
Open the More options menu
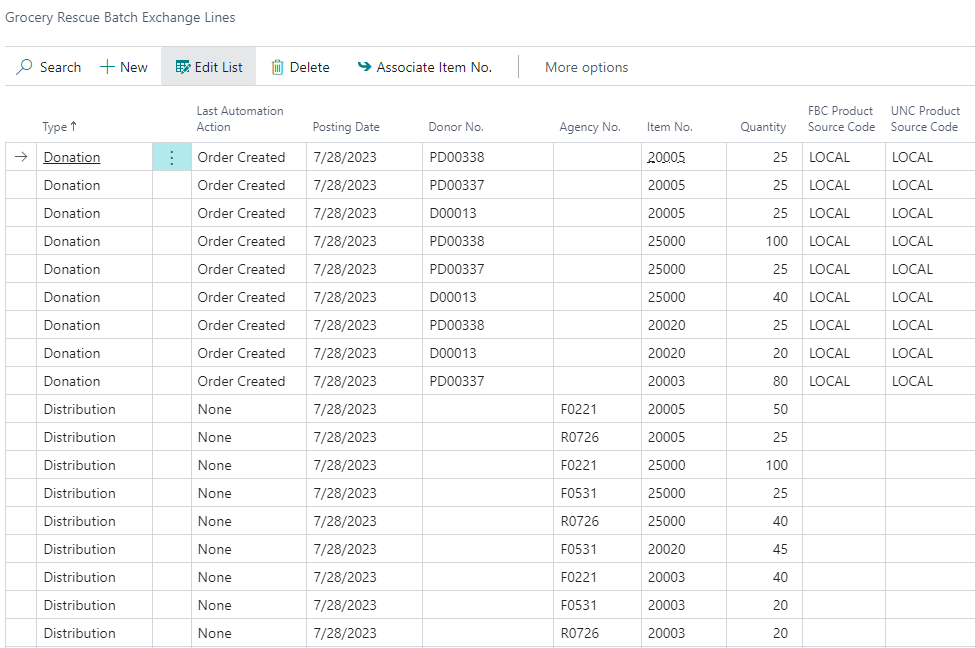point(586,67)
